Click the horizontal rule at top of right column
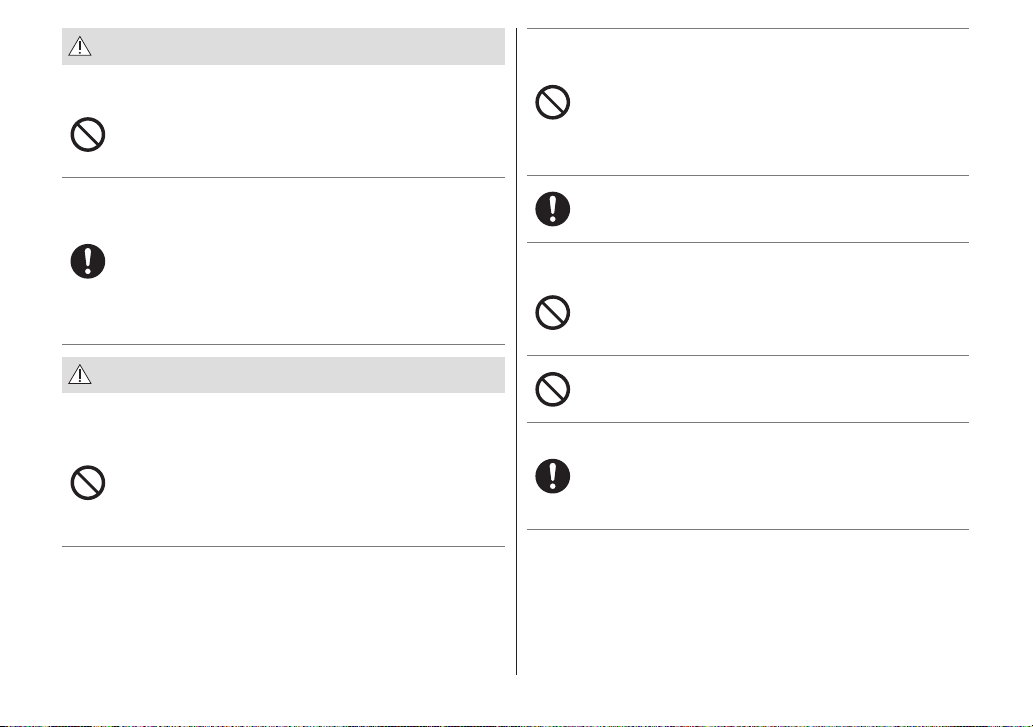Viewport: 1033px width, 727px height. coord(748,28)
